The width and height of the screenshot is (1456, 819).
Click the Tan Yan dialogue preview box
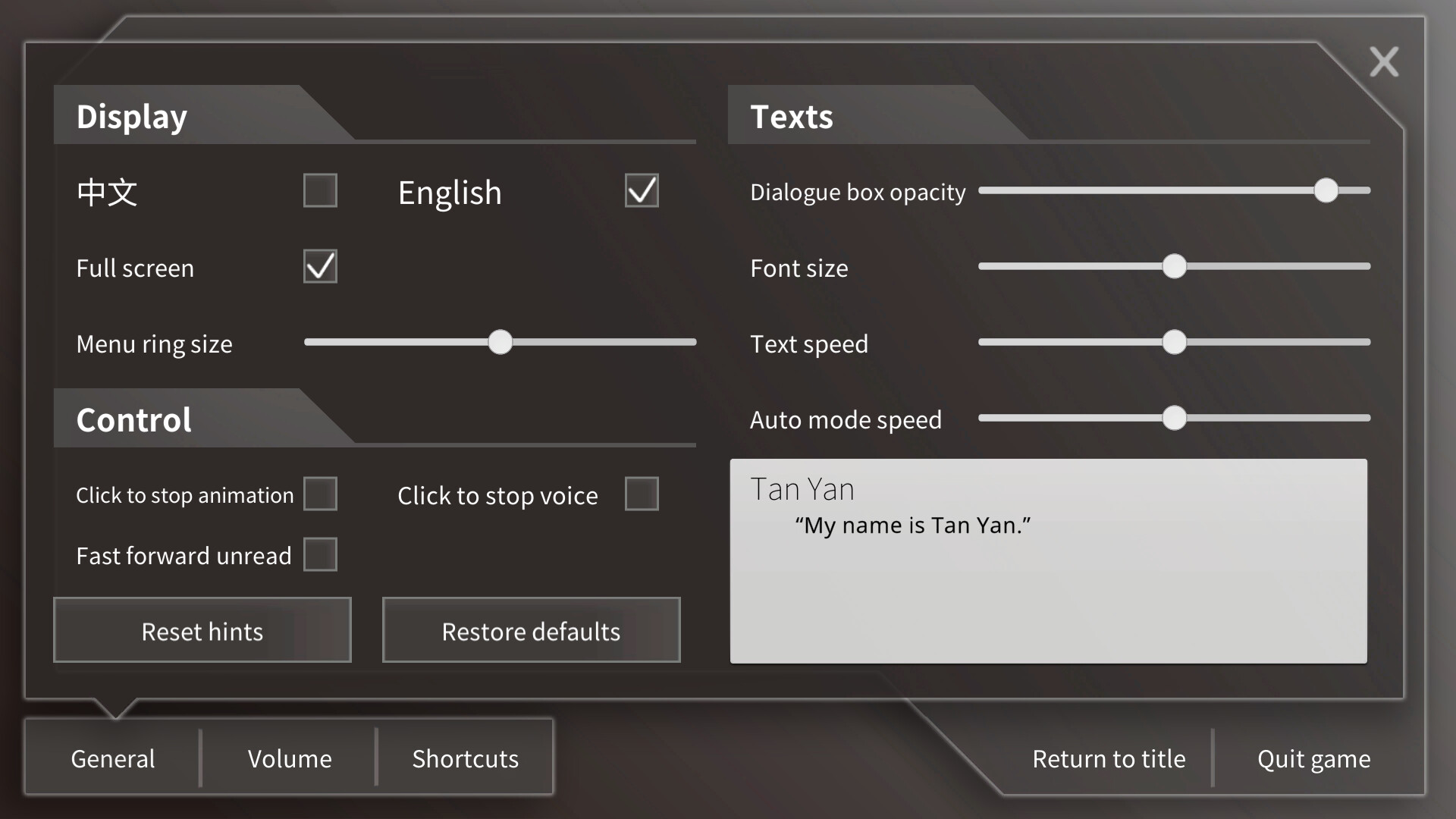click(x=1049, y=561)
